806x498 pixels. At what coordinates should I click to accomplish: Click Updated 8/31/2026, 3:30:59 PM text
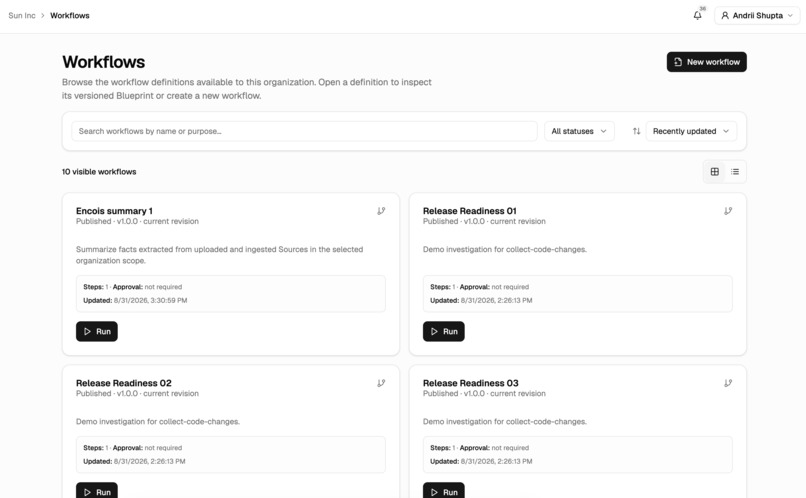[135, 300]
